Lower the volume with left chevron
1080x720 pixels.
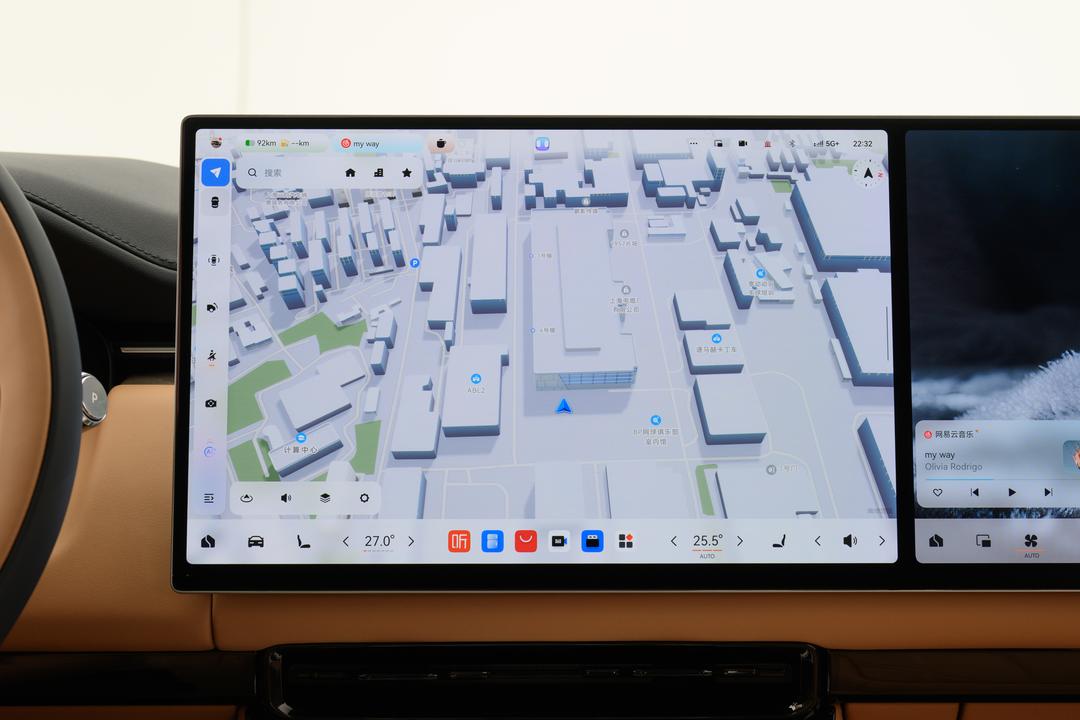click(818, 542)
